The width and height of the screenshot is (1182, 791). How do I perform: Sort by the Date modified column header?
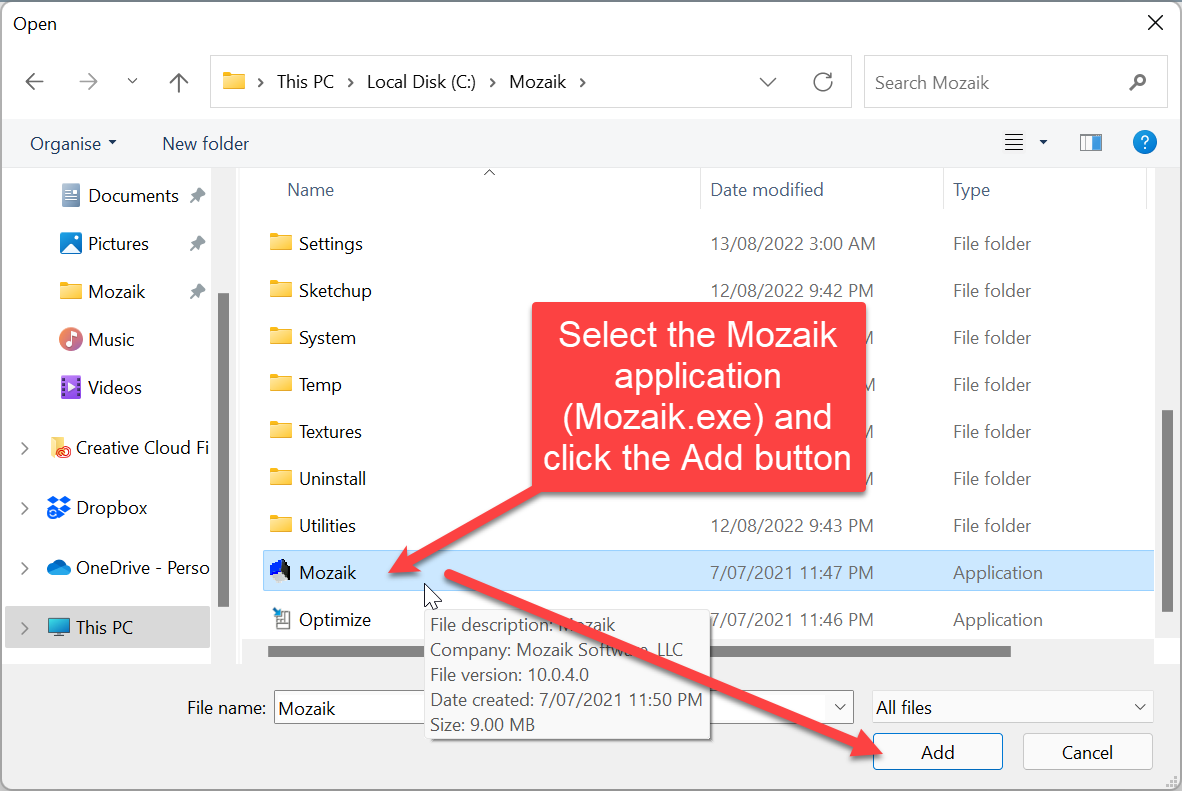tap(767, 190)
